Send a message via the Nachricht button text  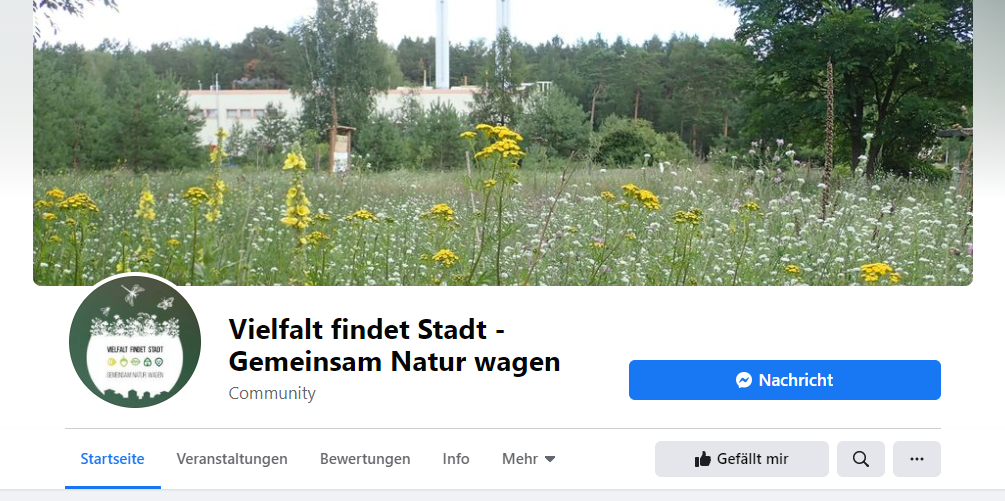[x=795, y=380]
